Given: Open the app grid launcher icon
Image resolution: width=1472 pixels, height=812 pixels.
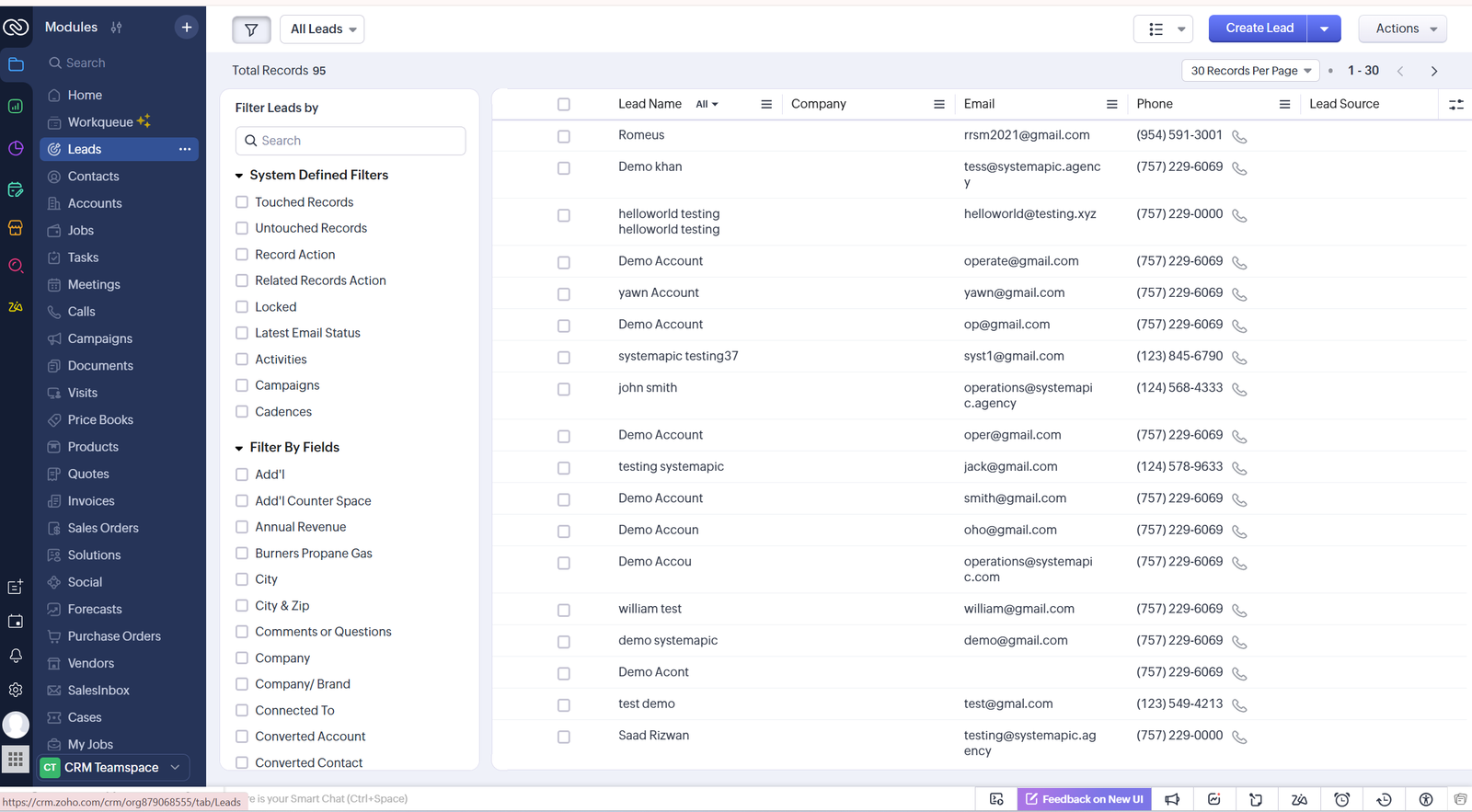Looking at the screenshot, I should pyautogui.click(x=16, y=760).
